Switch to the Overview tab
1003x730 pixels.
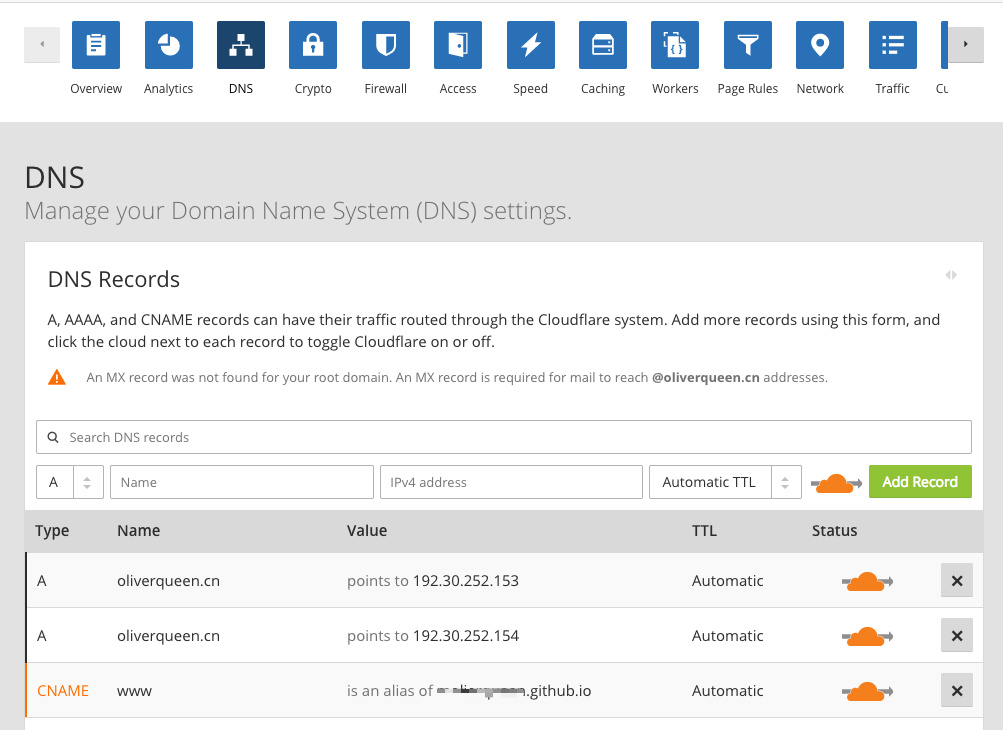click(96, 58)
